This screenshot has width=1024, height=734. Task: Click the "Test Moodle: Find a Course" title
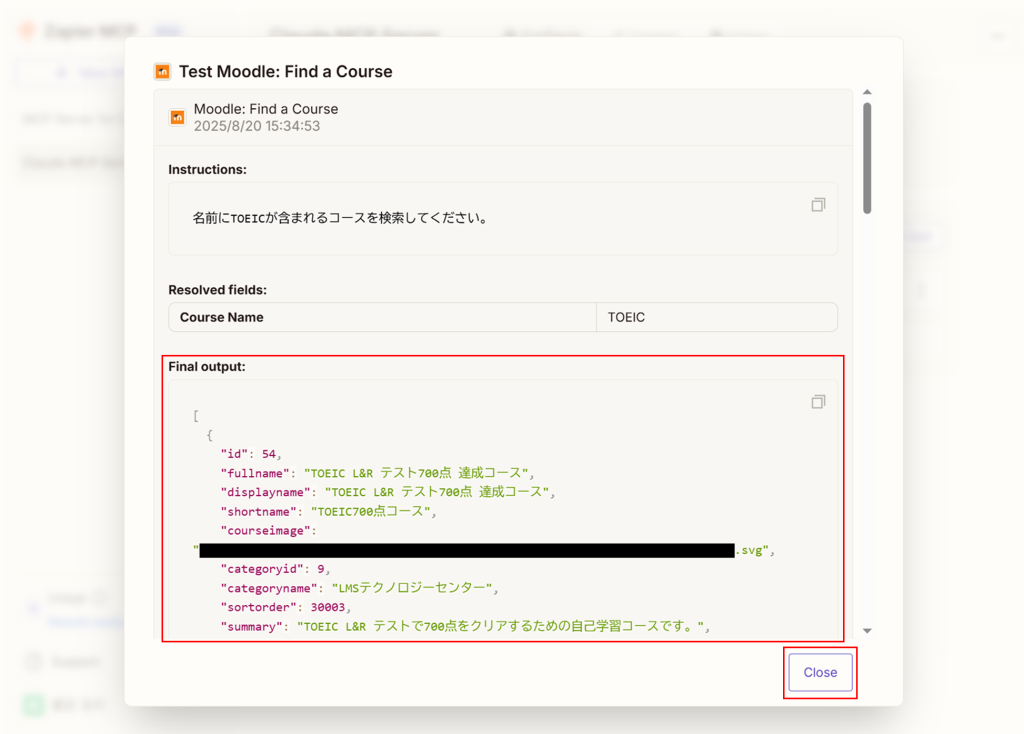285,72
